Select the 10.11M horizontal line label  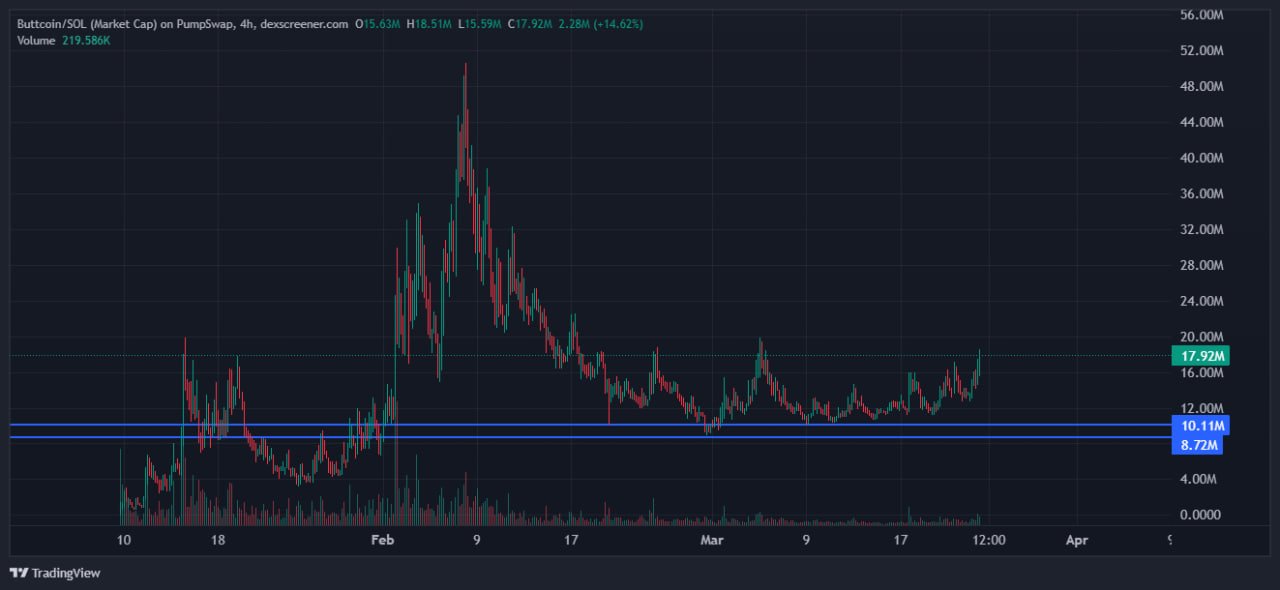(x=1199, y=427)
